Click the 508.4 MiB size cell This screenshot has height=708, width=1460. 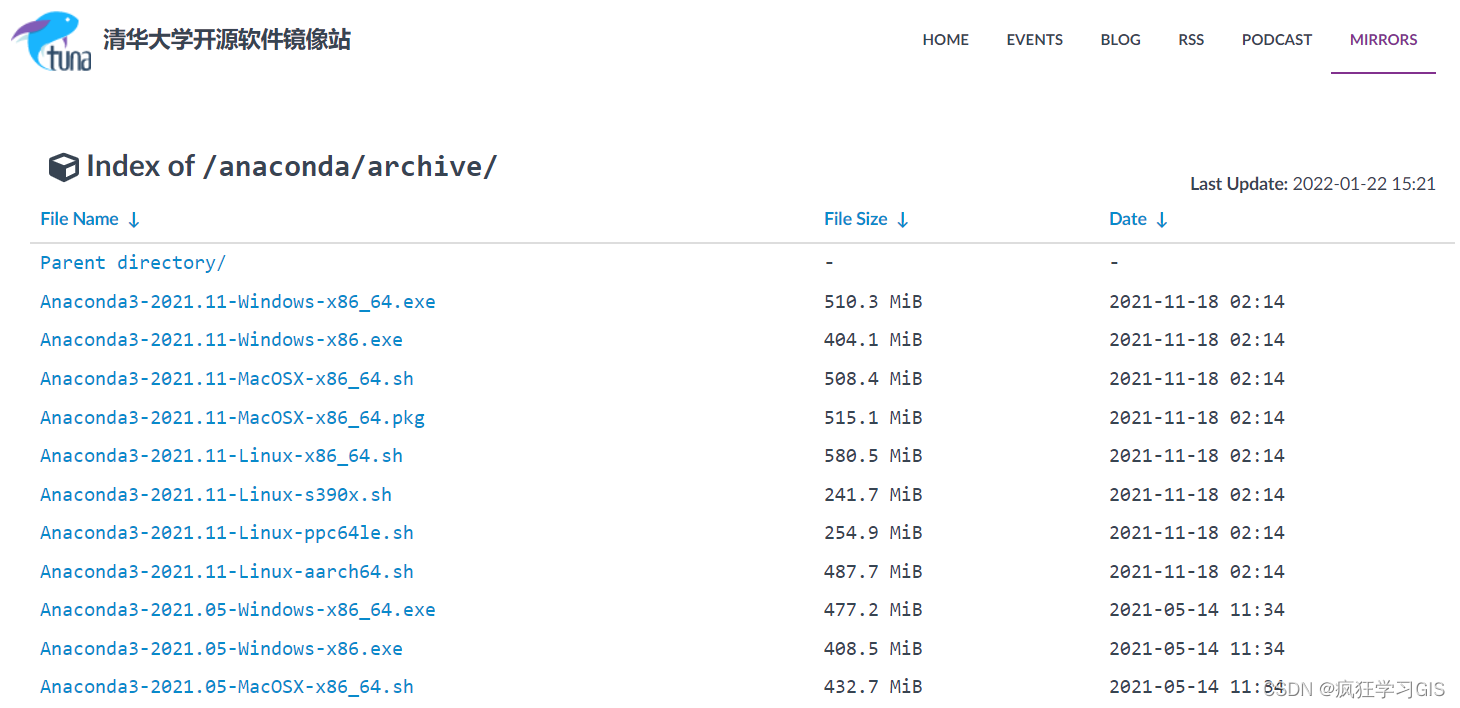point(873,378)
